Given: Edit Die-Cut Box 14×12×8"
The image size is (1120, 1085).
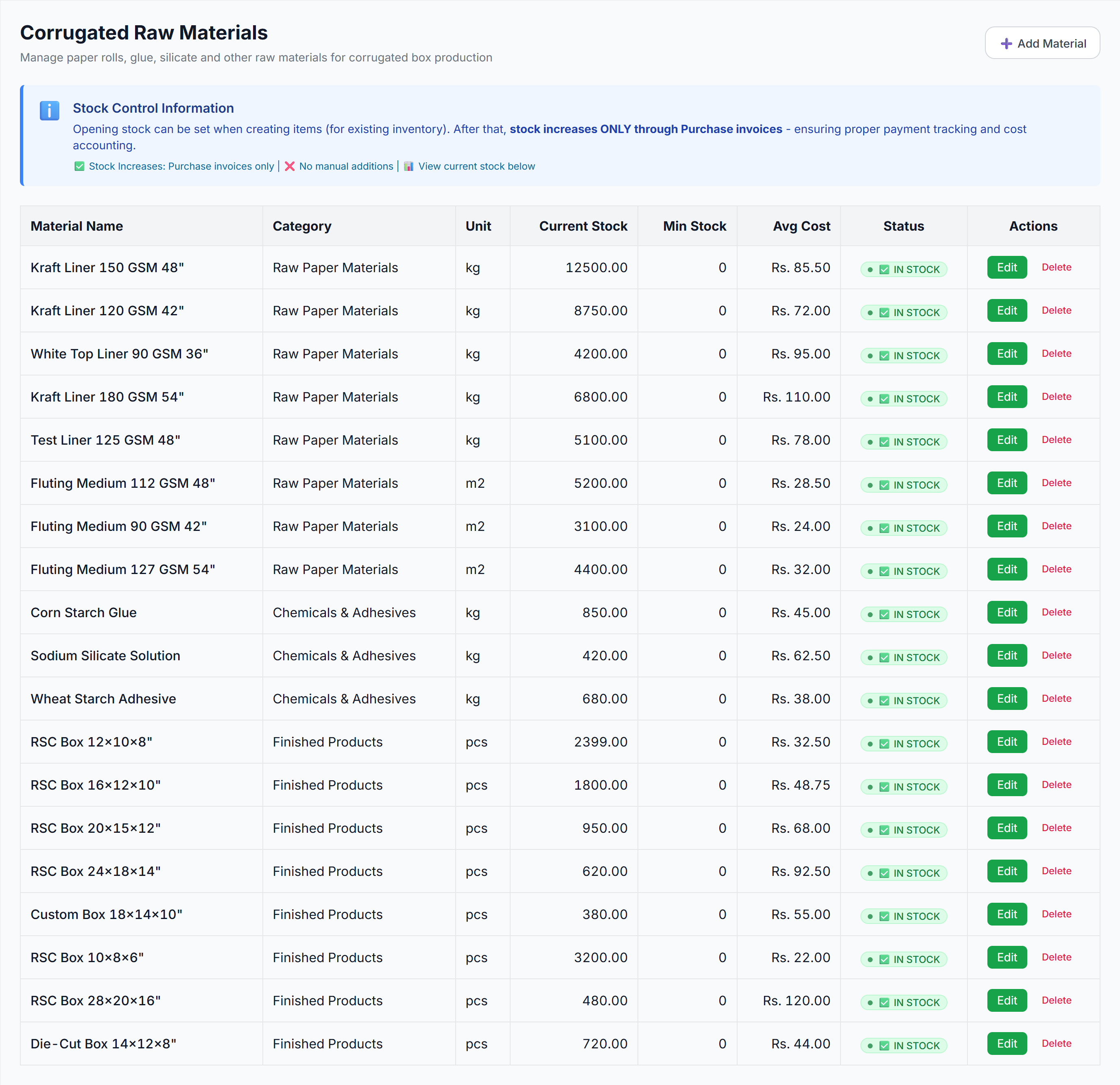Looking at the screenshot, I should point(1007,1044).
